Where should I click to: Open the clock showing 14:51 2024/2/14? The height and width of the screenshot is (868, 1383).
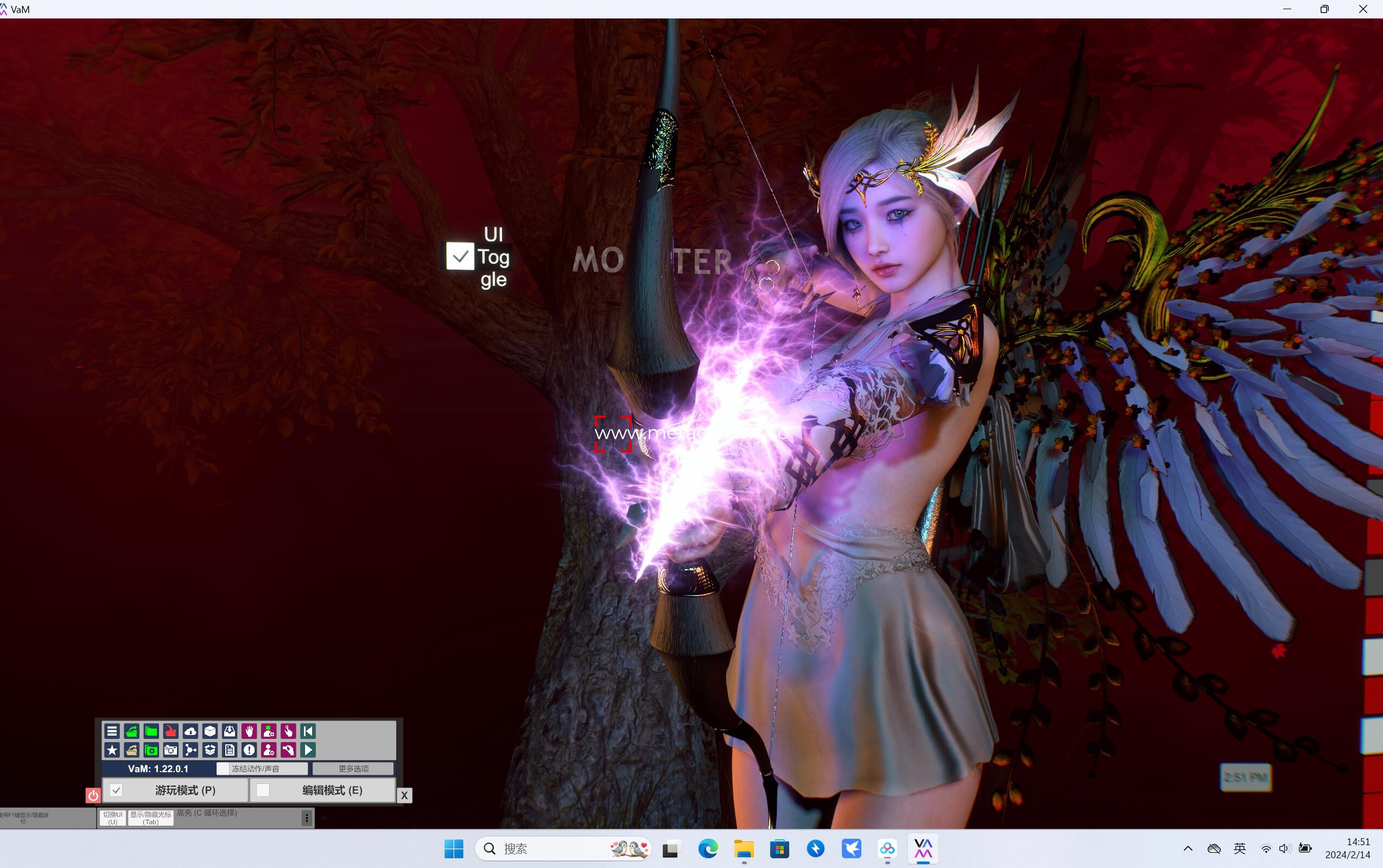click(x=1347, y=848)
